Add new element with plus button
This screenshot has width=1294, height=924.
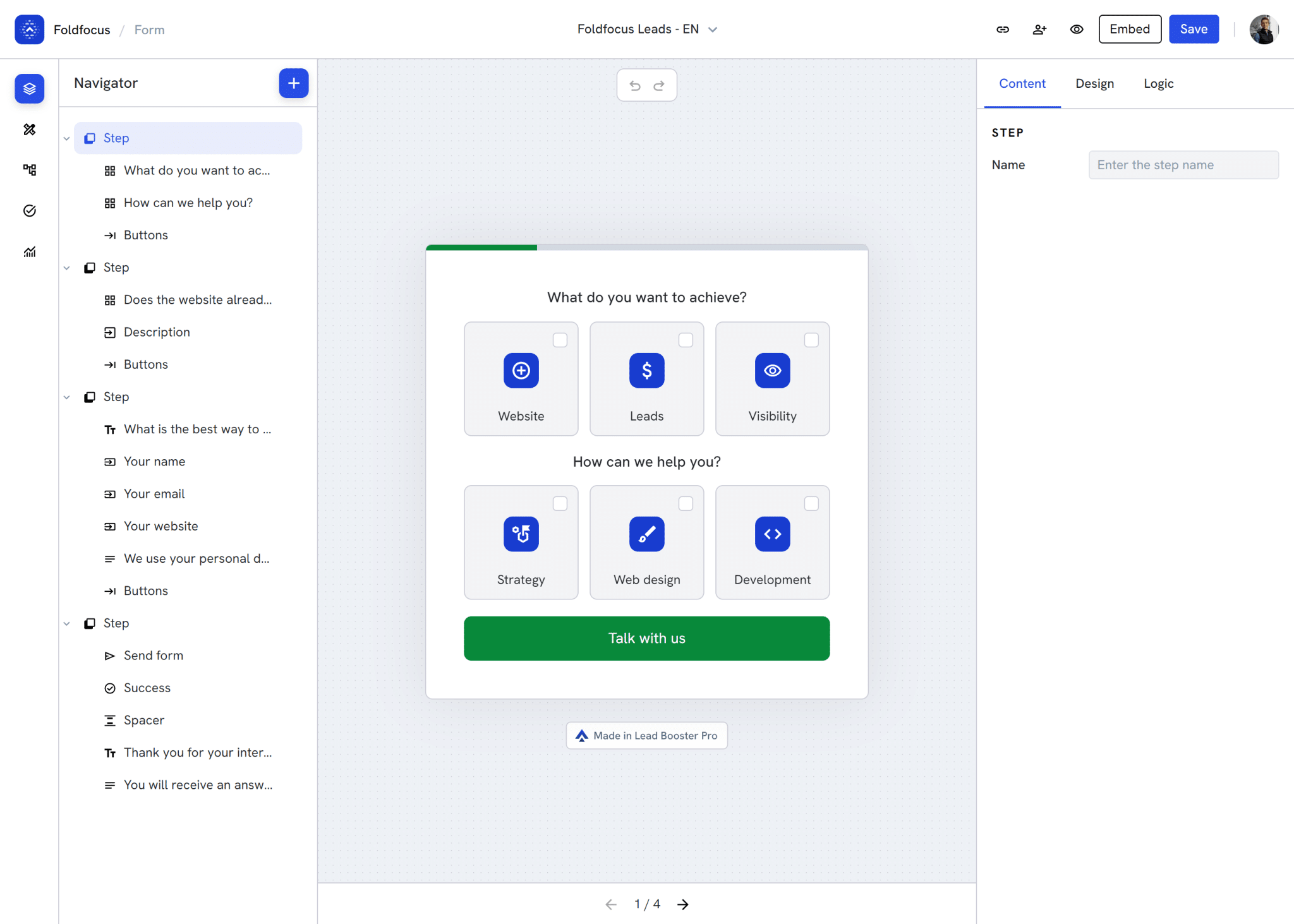coord(293,83)
